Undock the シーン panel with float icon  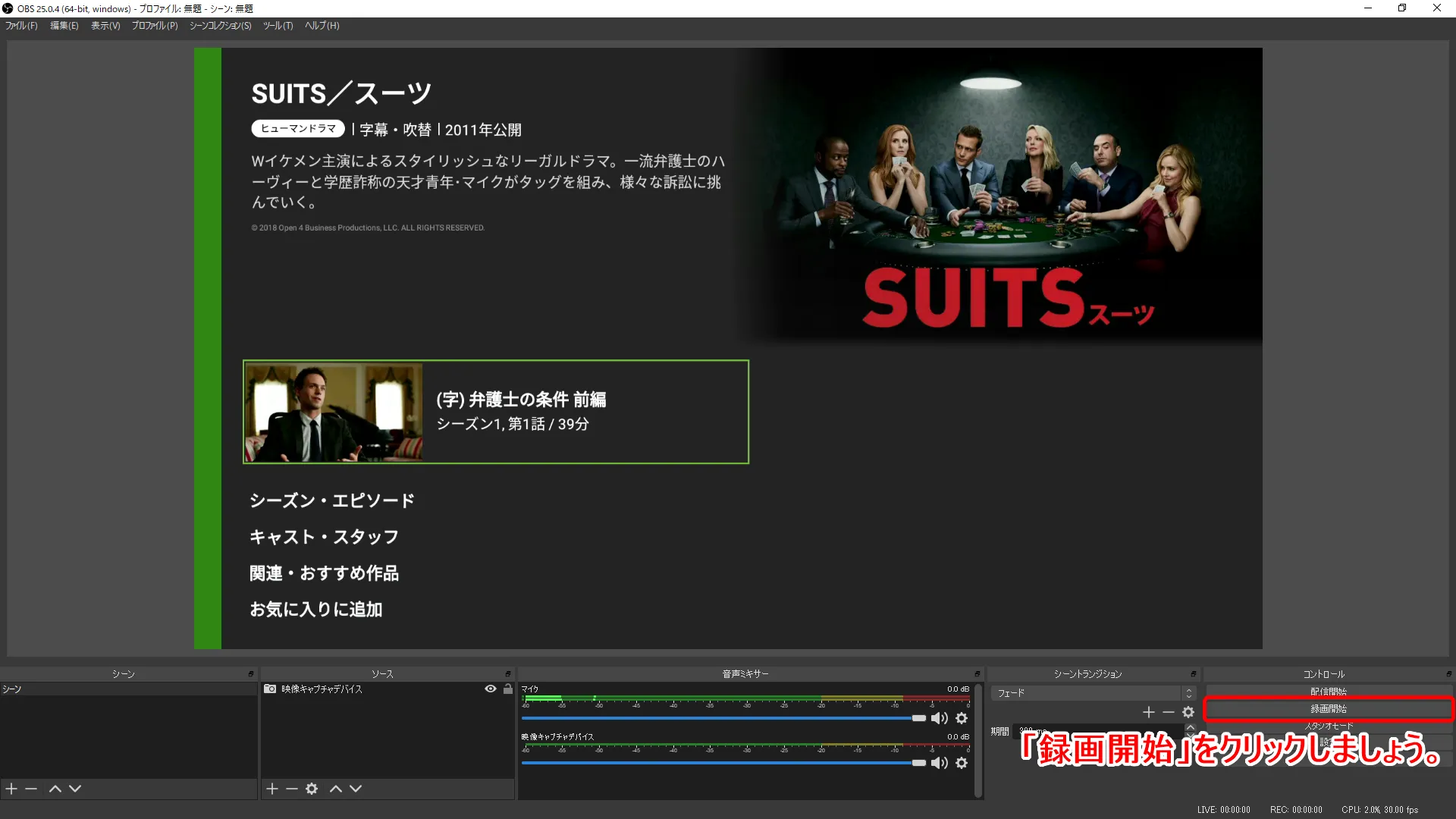tap(251, 674)
